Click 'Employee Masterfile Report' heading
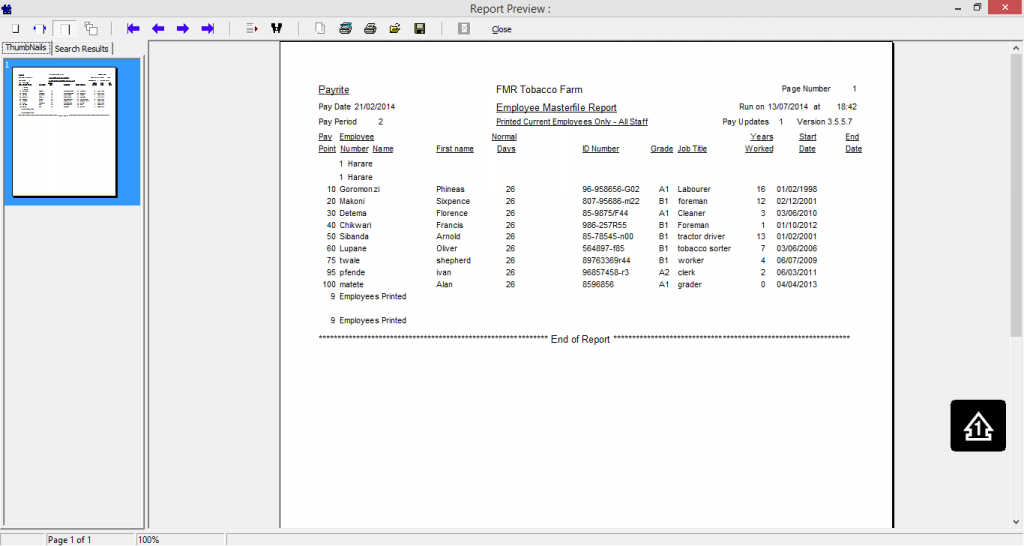The width and height of the screenshot is (1024, 546). [556, 107]
